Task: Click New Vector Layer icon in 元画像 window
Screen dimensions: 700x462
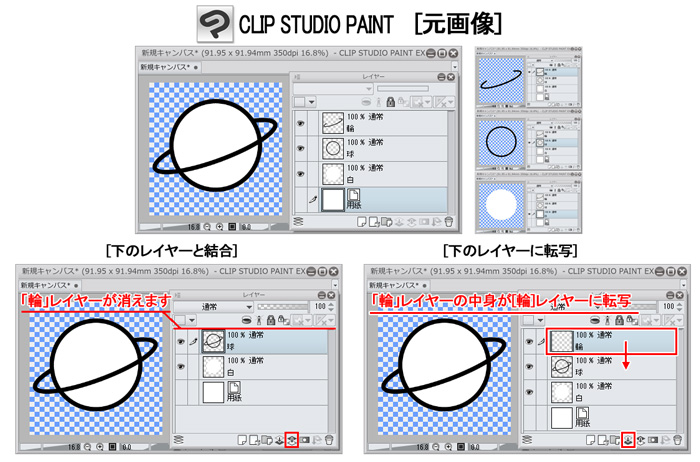Action: (374, 222)
